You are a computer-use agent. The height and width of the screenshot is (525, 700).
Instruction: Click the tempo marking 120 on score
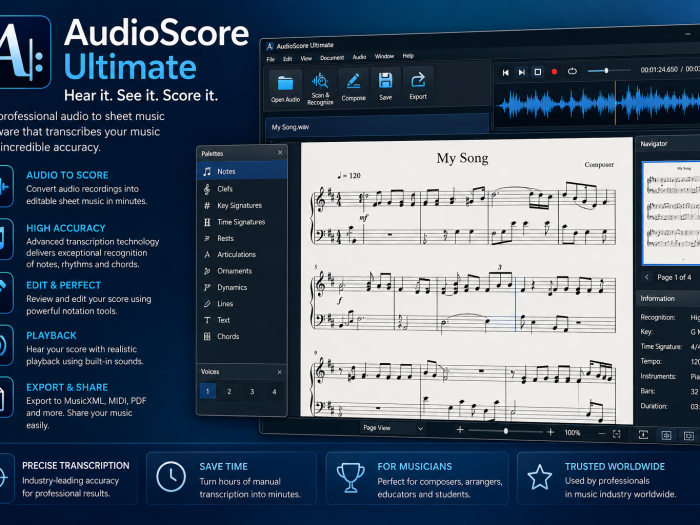pos(349,175)
